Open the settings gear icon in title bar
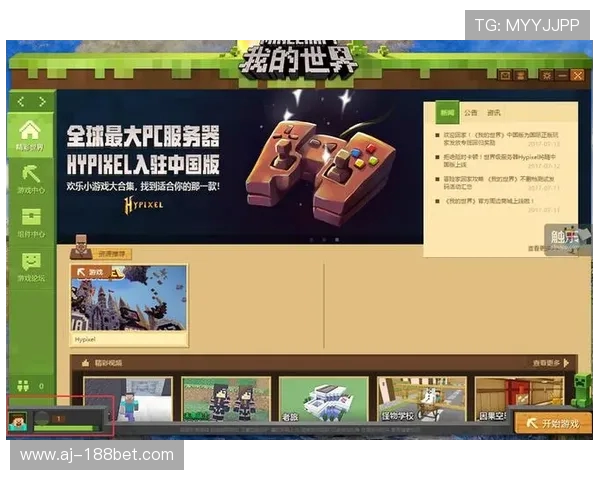The image size is (600, 480). click(546, 75)
